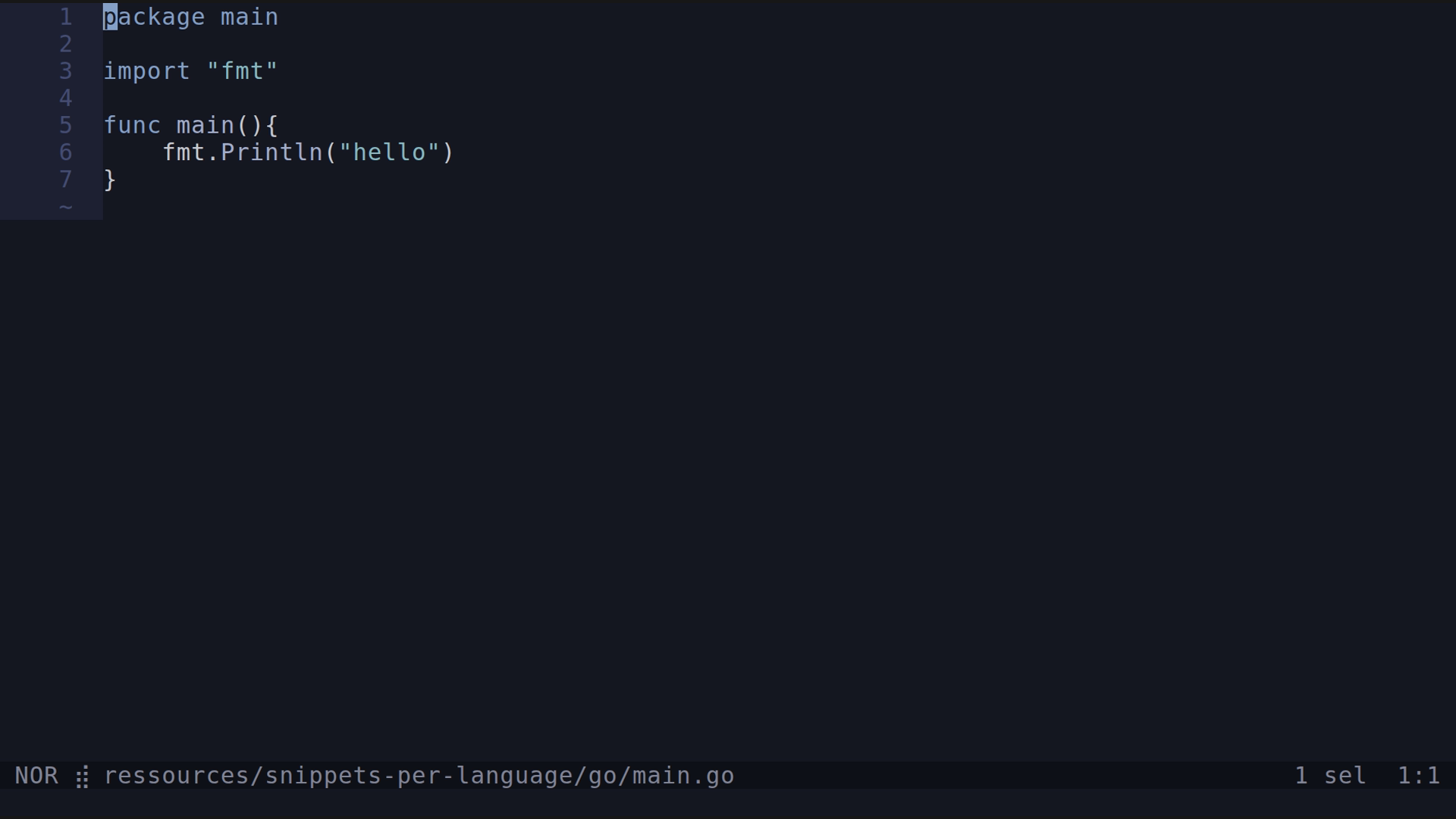Viewport: 1456px width, 819px height.
Task: Click "Println" in the function call
Action: click(x=271, y=152)
